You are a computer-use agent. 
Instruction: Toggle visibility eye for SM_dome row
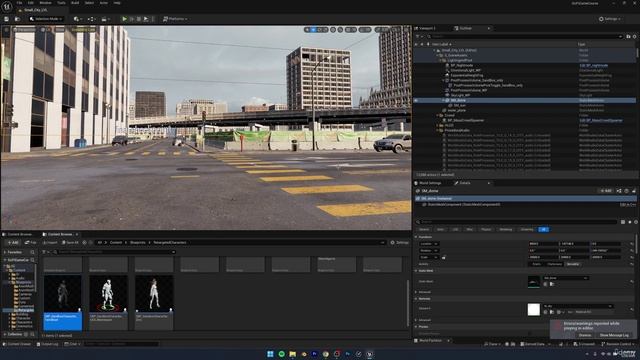(x=416, y=100)
